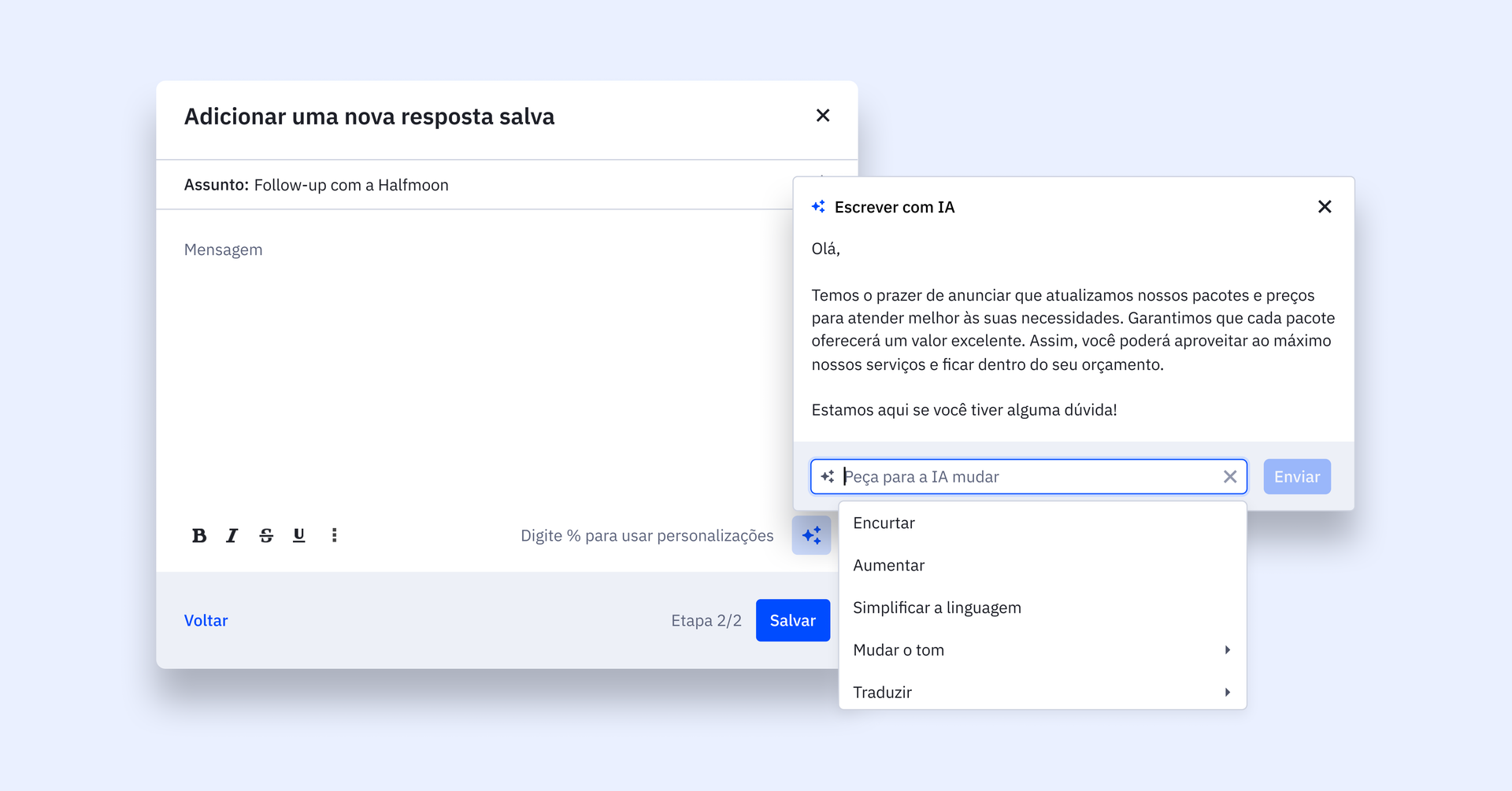The width and height of the screenshot is (1512, 791).
Task: Click the Voltar link
Action: pos(206,621)
